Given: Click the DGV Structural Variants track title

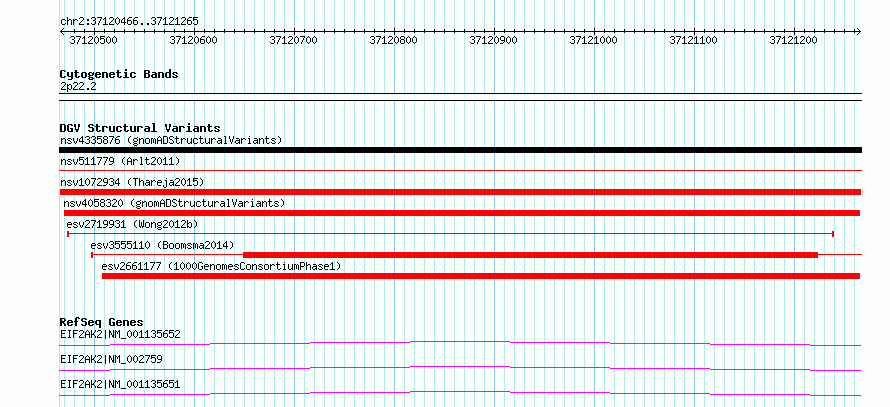Looking at the screenshot, I should [140, 128].
